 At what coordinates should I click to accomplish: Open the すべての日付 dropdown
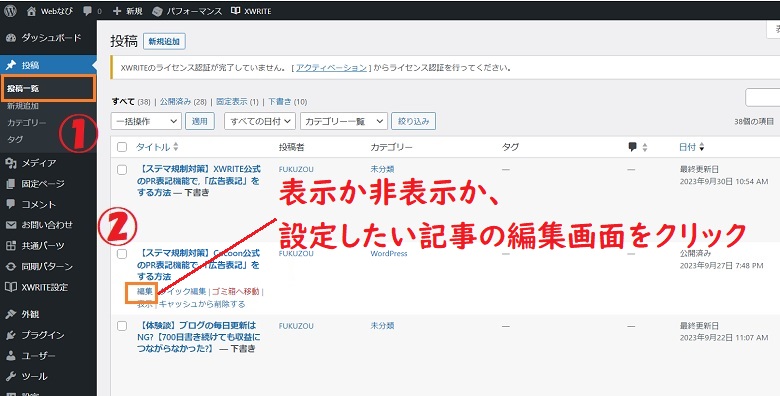[260, 121]
